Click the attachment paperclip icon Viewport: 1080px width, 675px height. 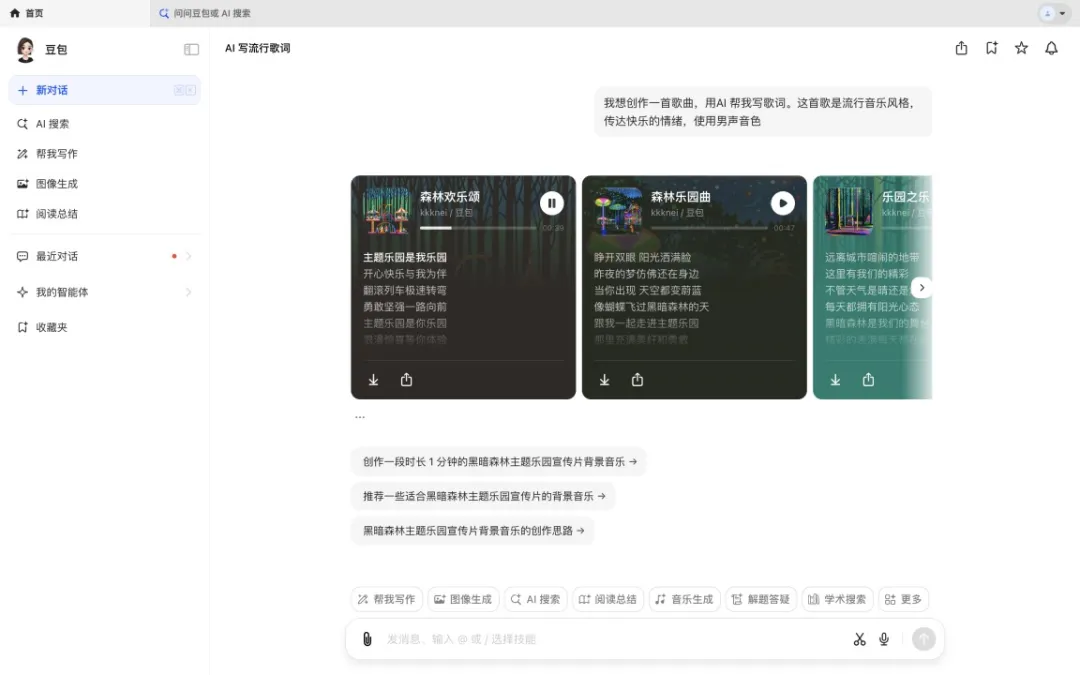tap(367, 639)
